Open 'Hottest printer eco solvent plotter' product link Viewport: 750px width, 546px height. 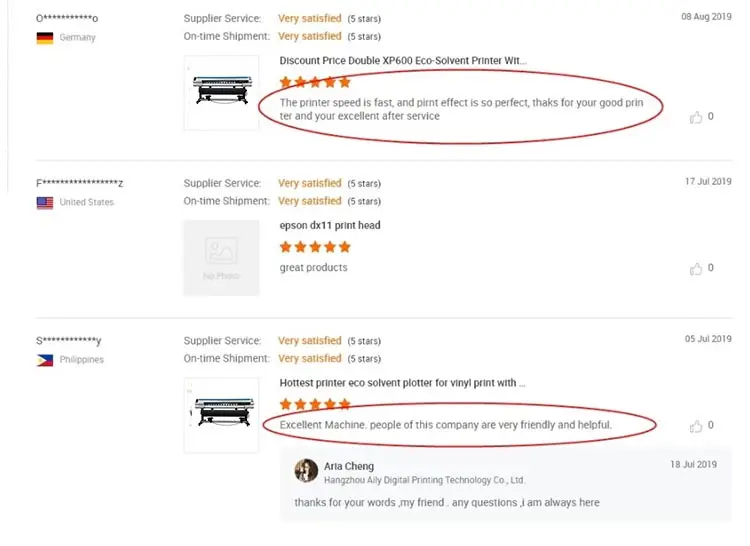402,383
